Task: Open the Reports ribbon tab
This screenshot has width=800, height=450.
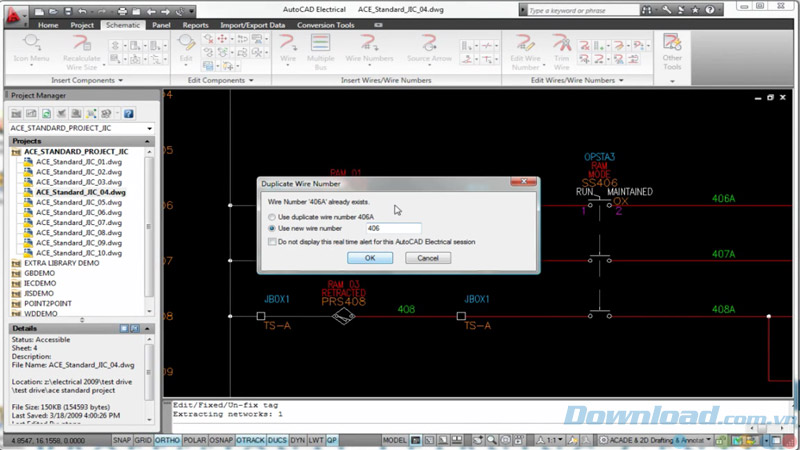Action: 196,25
